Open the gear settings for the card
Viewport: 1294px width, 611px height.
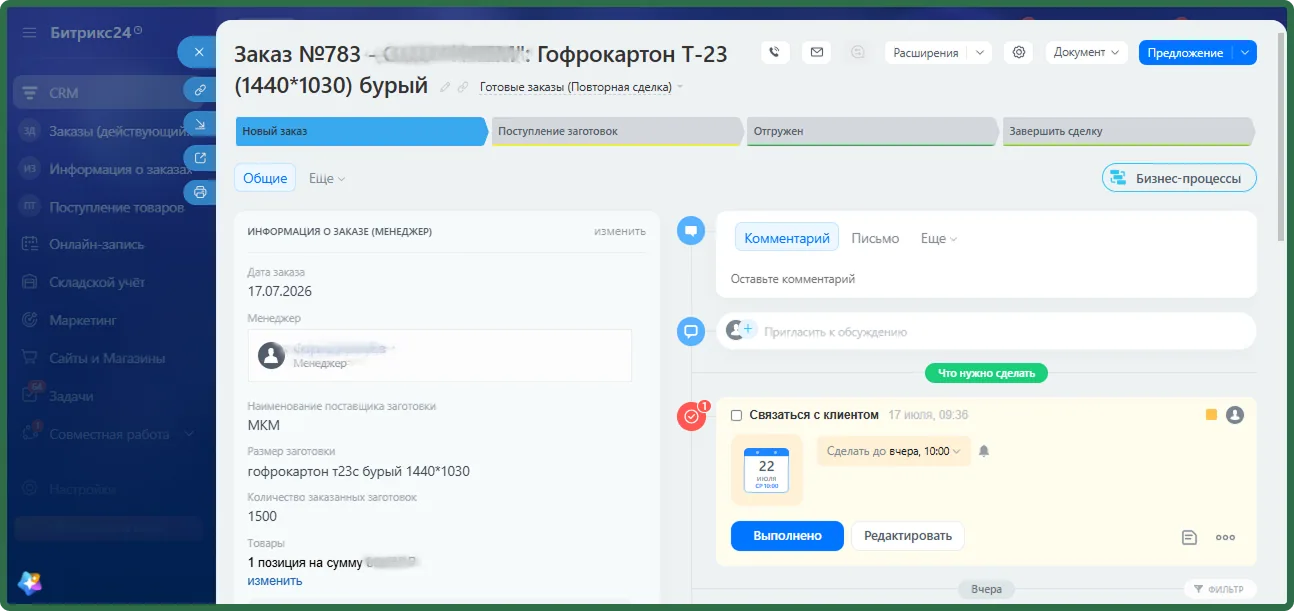1019,52
